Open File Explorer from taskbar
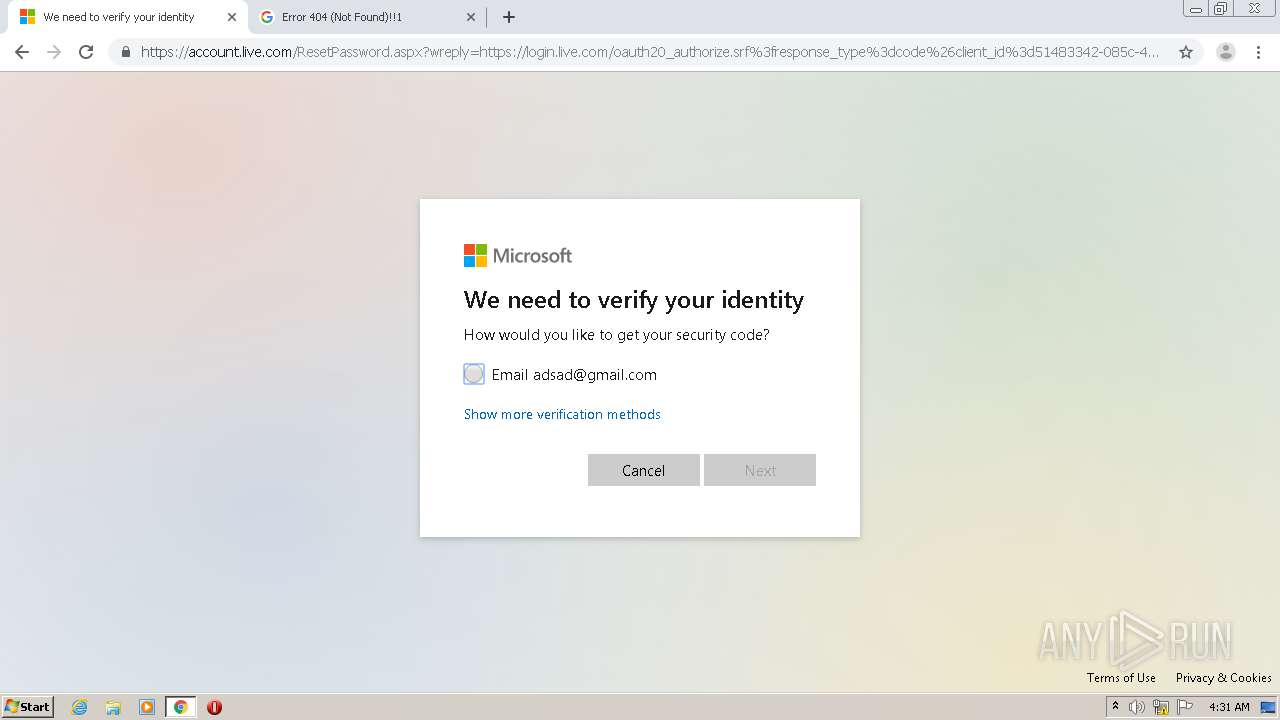 tap(113, 707)
